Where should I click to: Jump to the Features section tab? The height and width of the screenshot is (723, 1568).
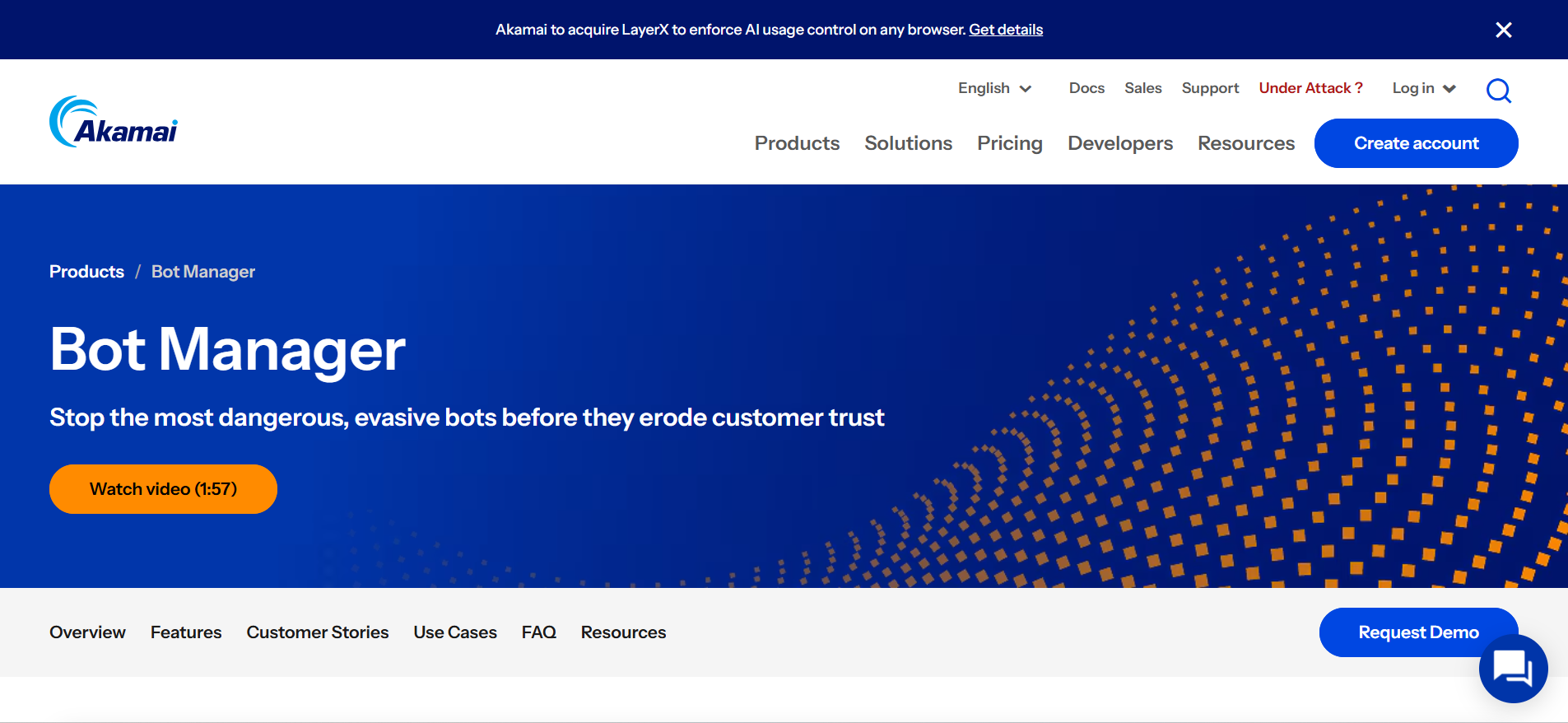[x=186, y=632]
